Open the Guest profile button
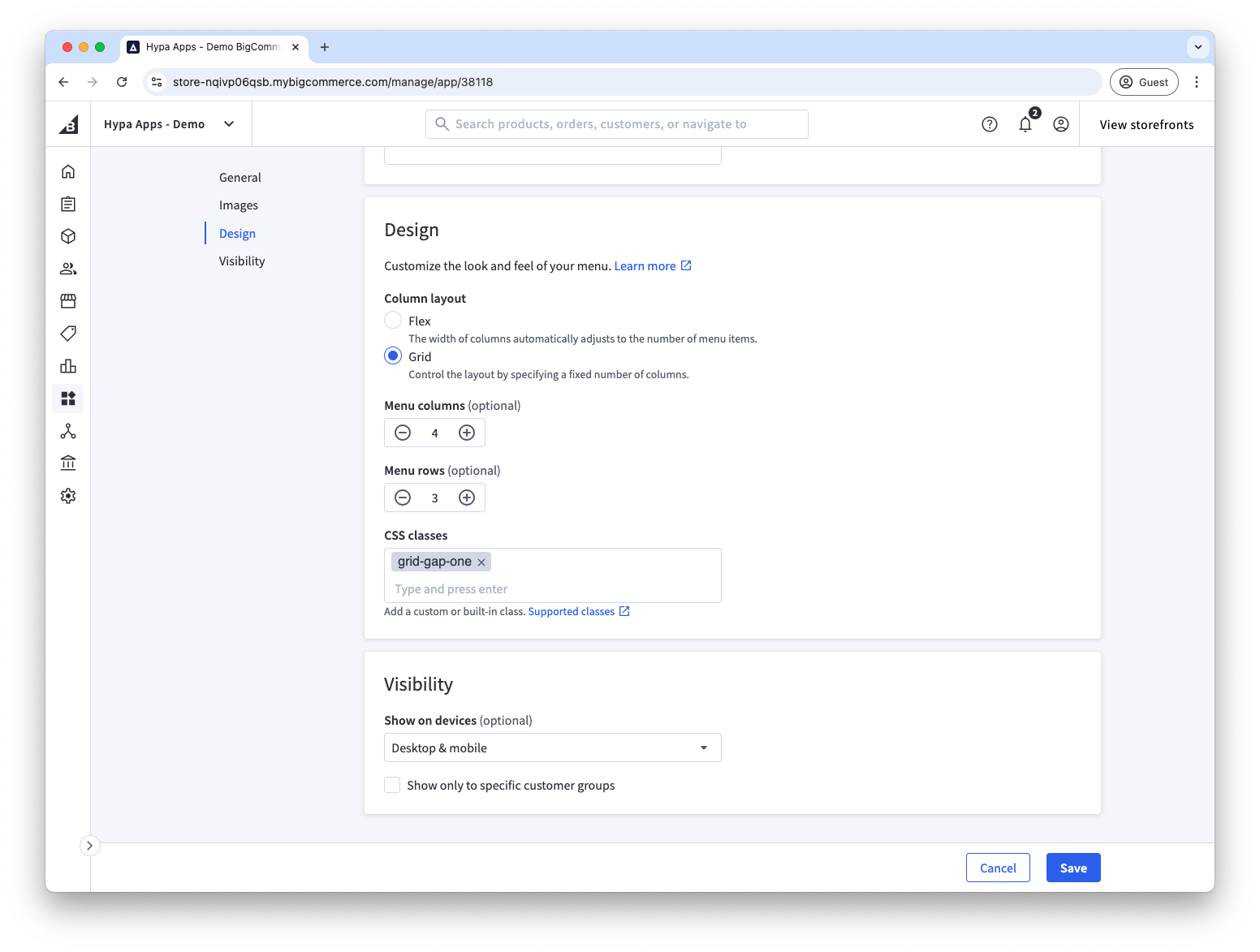This screenshot has width=1260, height=952. point(1144,82)
